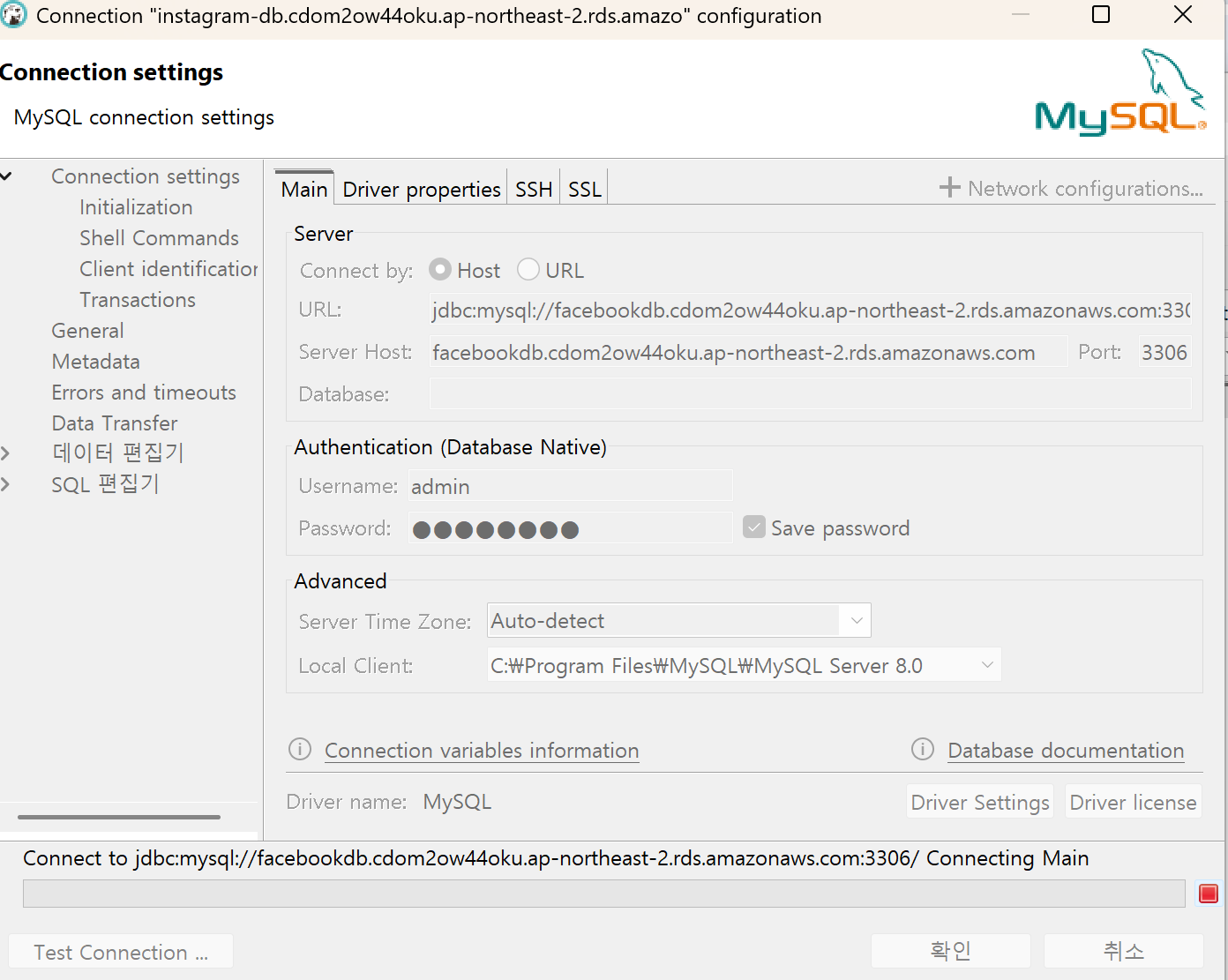Open Connection variables information link
The width and height of the screenshot is (1228, 980).
tap(482, 751)
